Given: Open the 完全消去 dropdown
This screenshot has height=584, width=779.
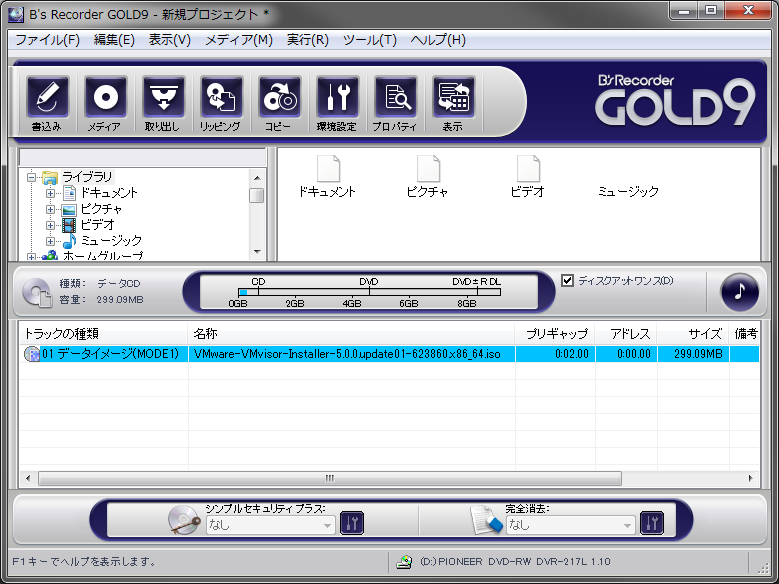Looking at the screenshot, I should (x=571, y=525).
